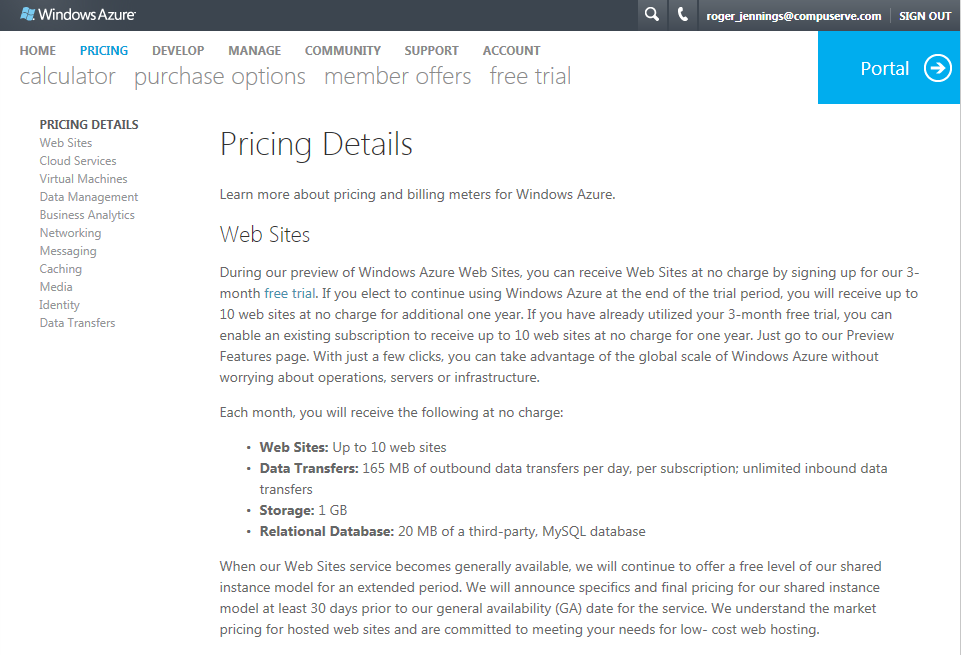The image size is (961, 655).
Task: Select the purchase options tab
Action: 219,77
